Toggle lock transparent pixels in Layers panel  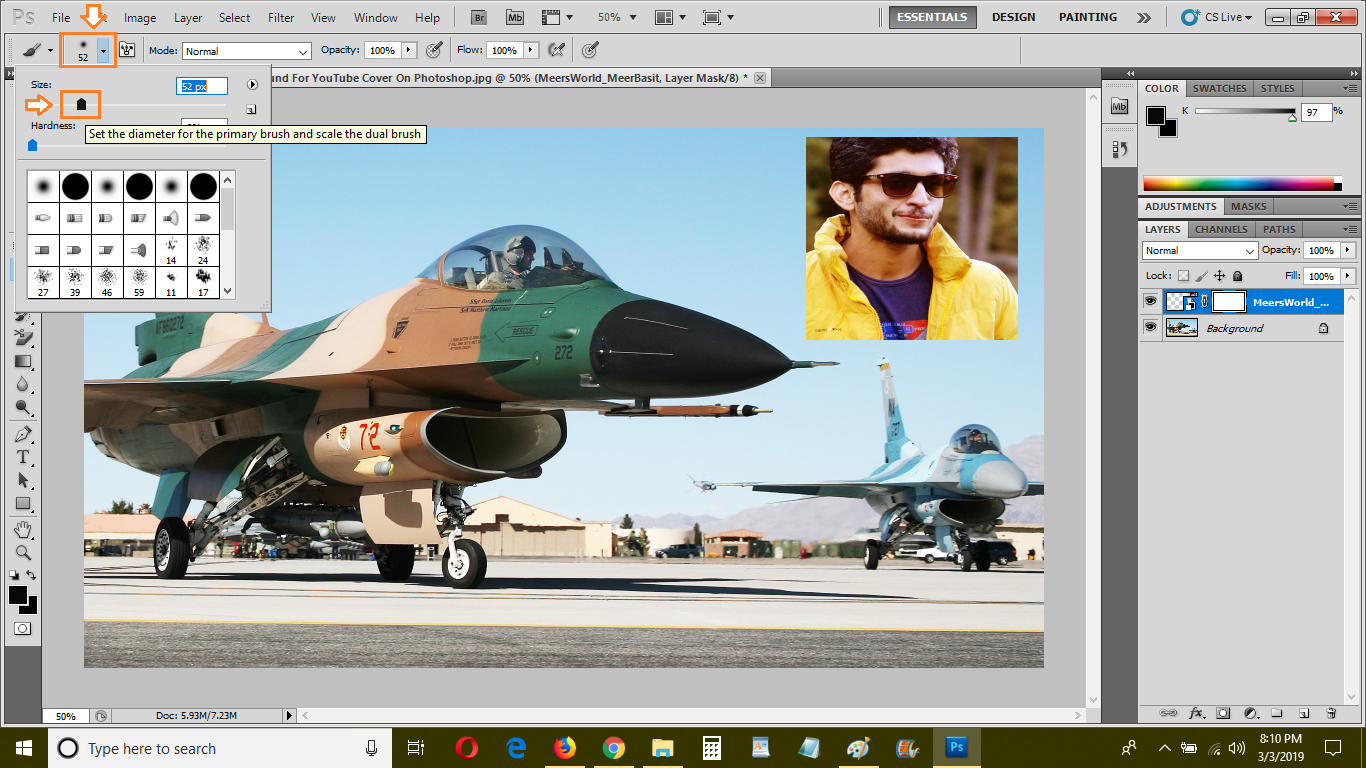click(x=1183, y=276)
